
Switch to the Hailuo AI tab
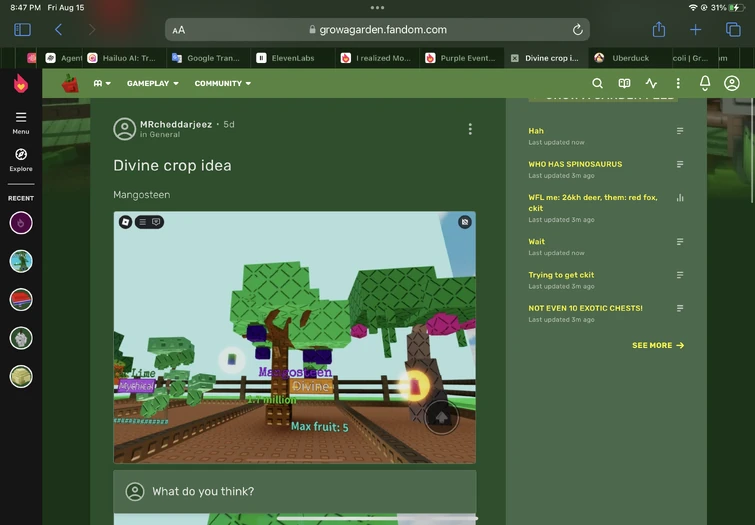point(125,58)
